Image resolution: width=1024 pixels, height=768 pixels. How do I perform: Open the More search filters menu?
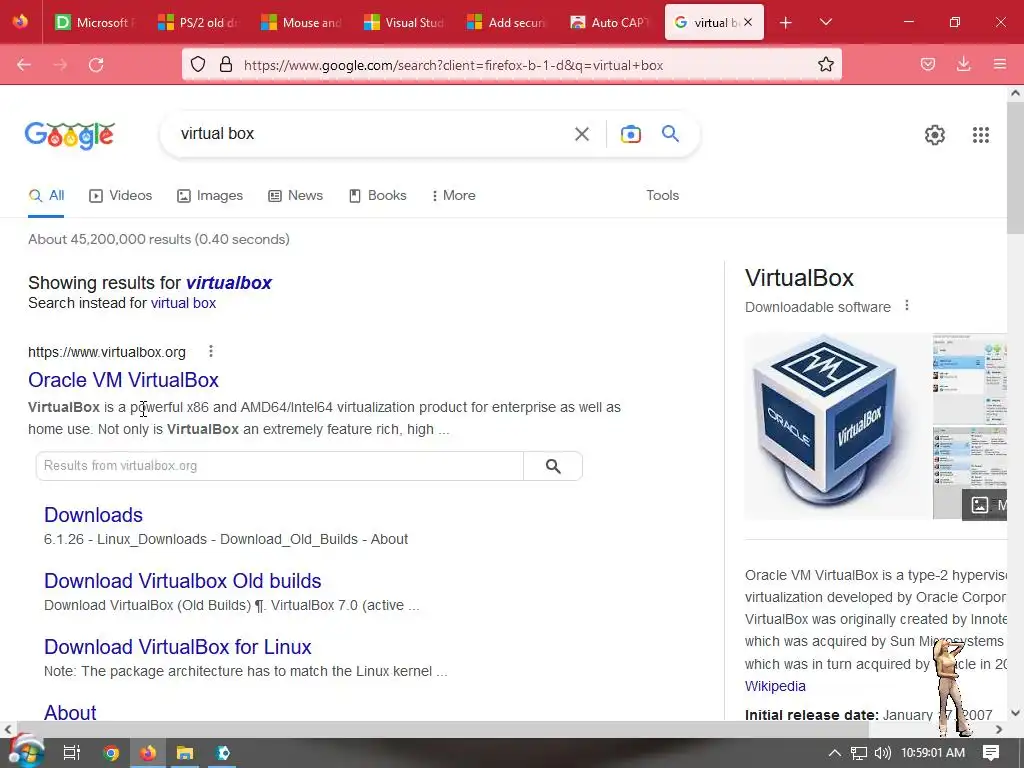(x=453, y=195)
